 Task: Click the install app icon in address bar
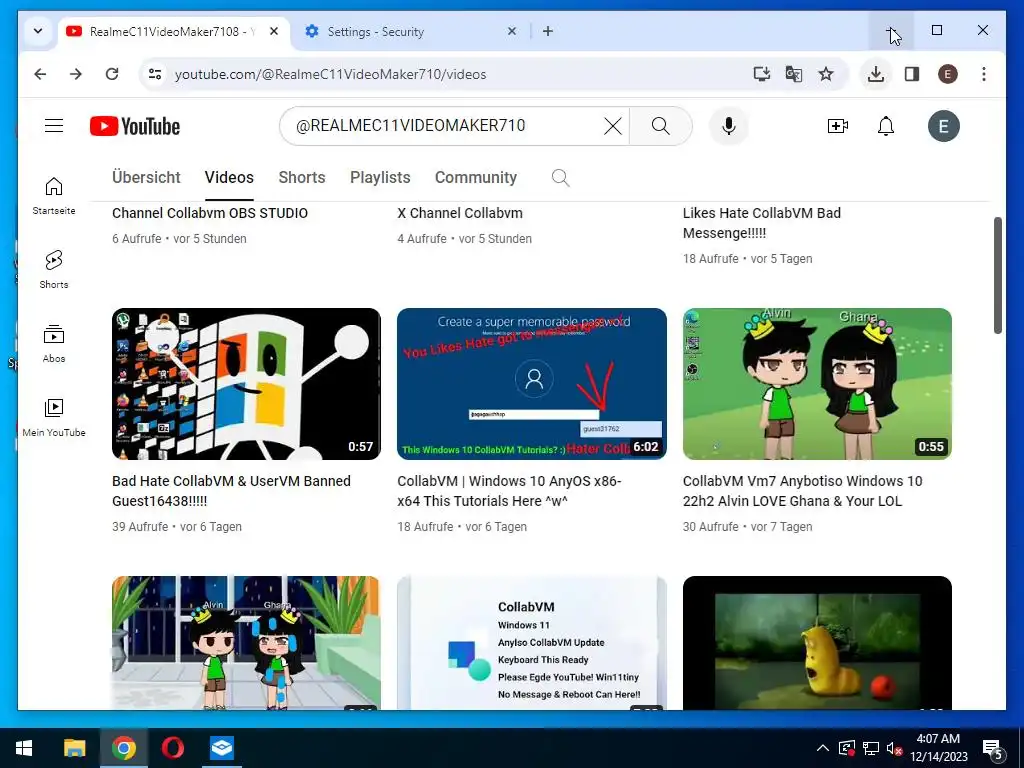761,74
